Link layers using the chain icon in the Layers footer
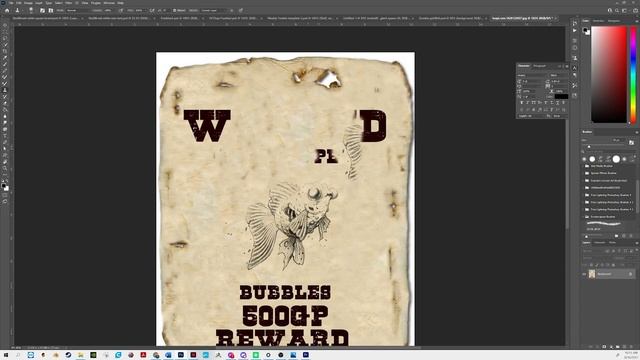 (x=591, y=347)
